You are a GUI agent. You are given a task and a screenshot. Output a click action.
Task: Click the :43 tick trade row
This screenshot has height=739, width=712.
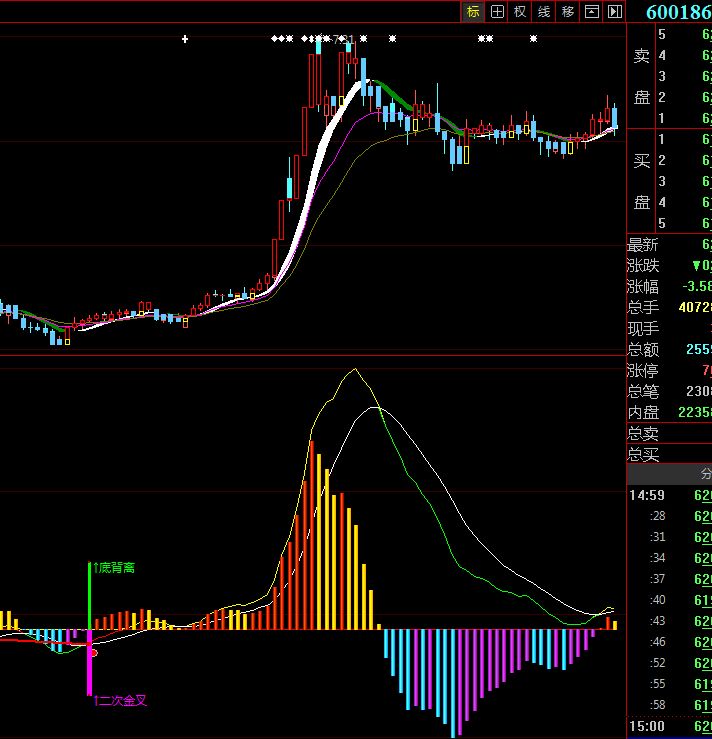coord(670,621)
